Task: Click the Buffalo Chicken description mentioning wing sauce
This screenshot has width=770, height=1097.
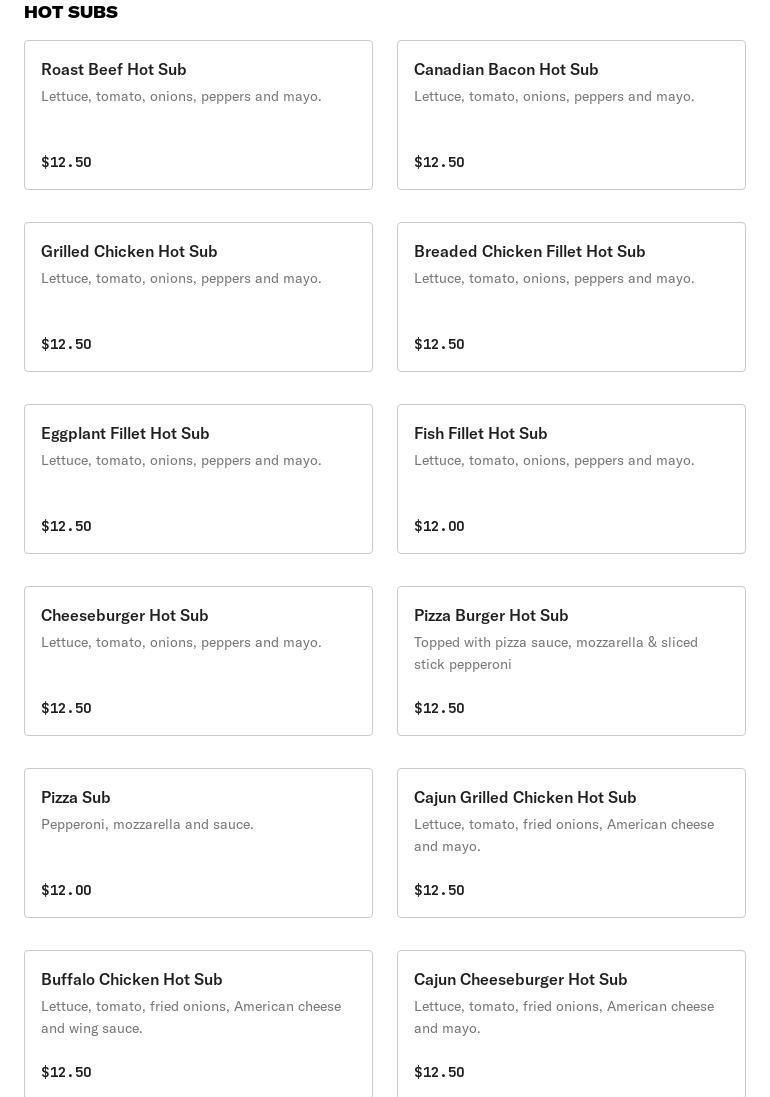Action: click(191, 1017)
